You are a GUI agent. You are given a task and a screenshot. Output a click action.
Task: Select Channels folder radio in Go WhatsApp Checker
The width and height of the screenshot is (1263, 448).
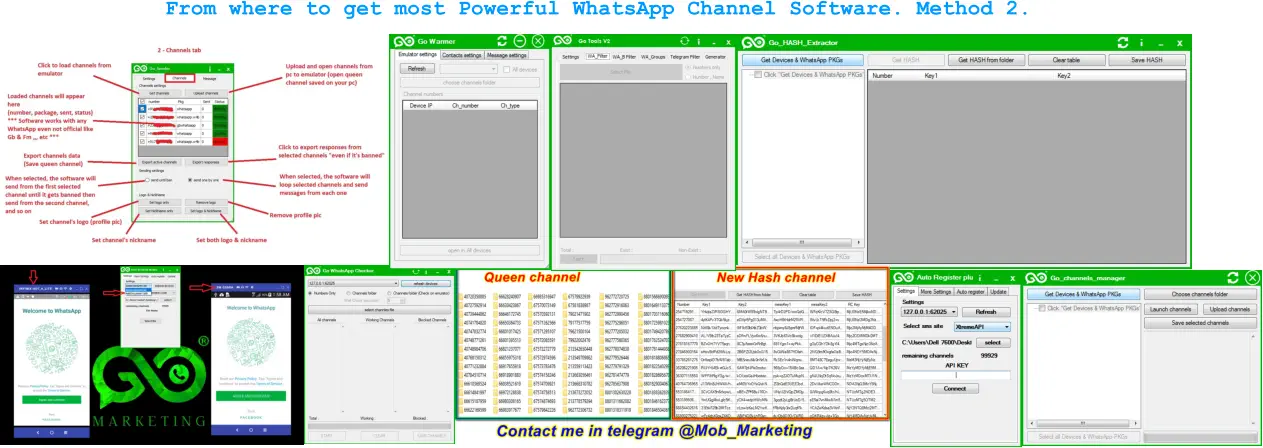[x=348, y=293]
